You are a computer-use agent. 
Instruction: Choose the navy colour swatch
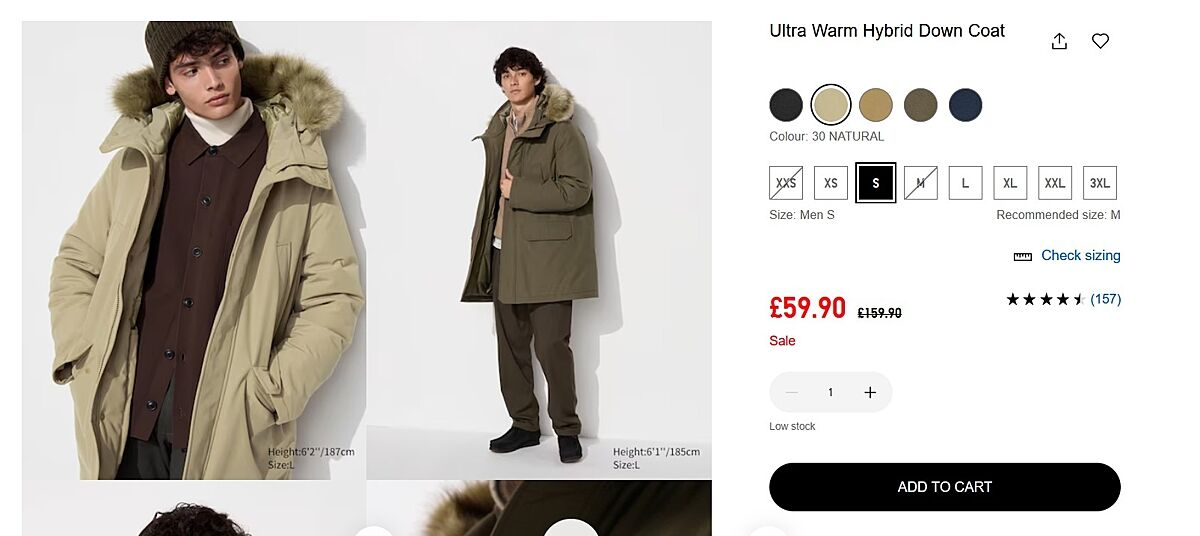(x=965, y=104)
